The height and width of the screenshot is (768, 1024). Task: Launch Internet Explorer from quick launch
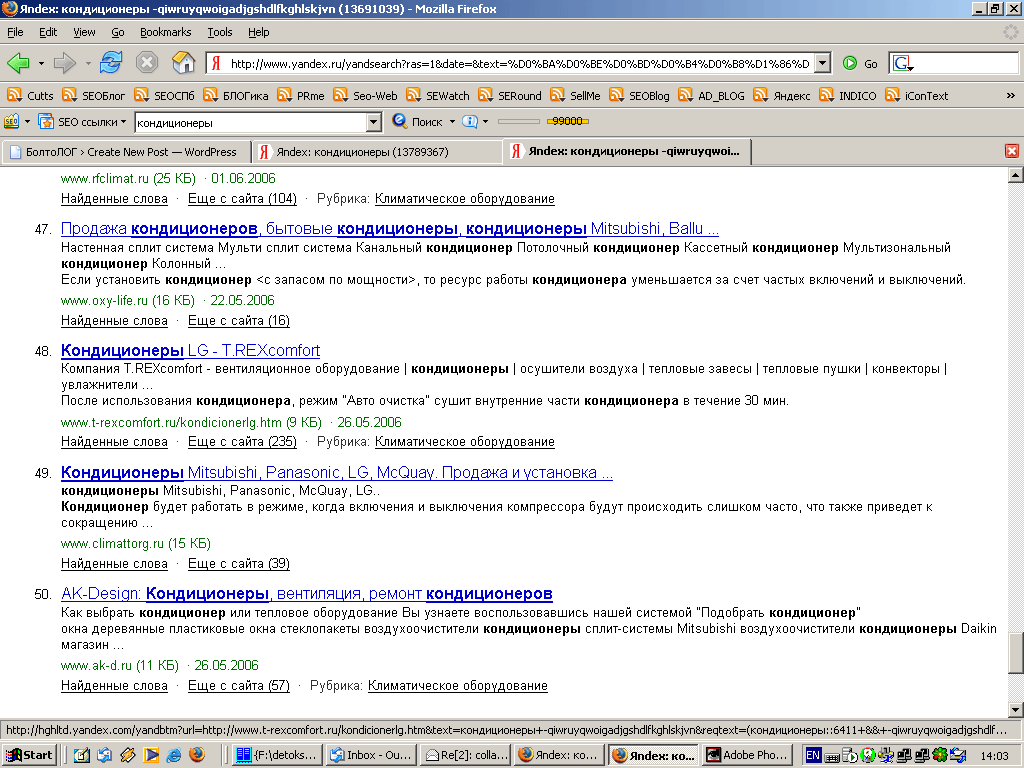point(174,756)
